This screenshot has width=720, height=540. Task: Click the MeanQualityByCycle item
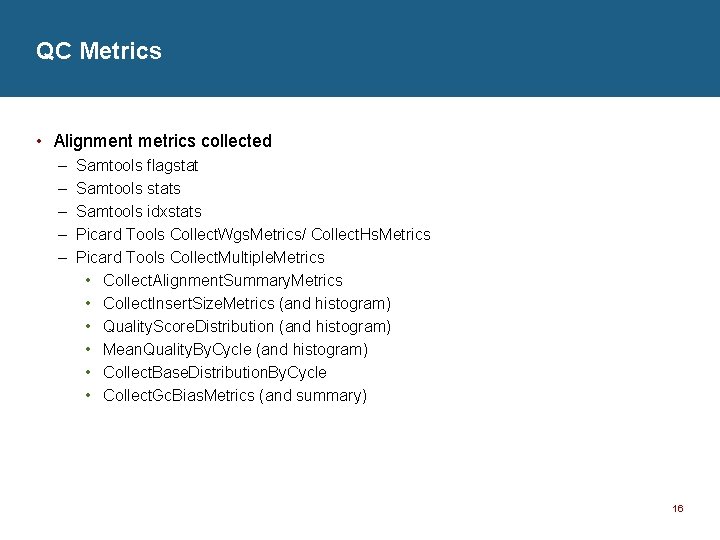tap(236, 349)
